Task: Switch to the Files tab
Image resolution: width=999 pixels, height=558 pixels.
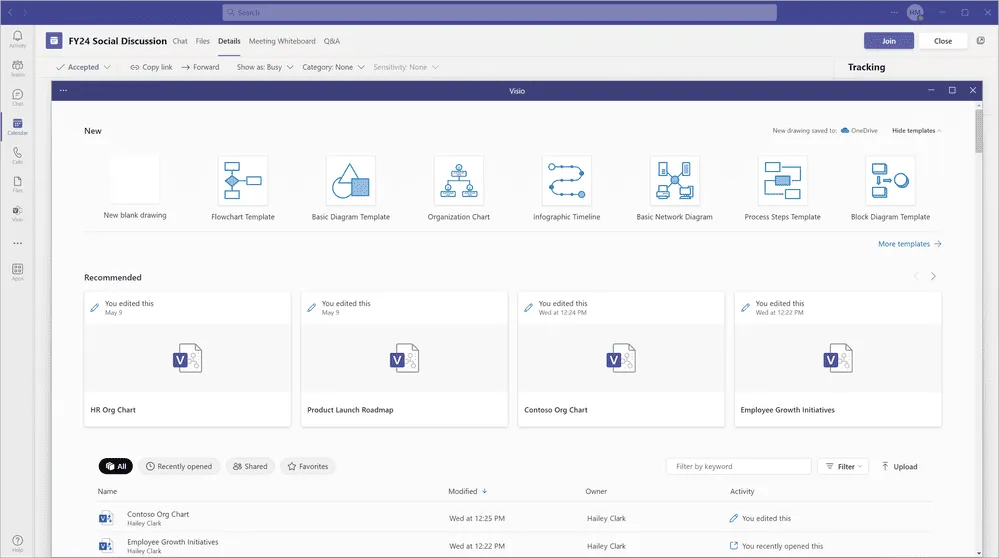Action: pos(203,41)
